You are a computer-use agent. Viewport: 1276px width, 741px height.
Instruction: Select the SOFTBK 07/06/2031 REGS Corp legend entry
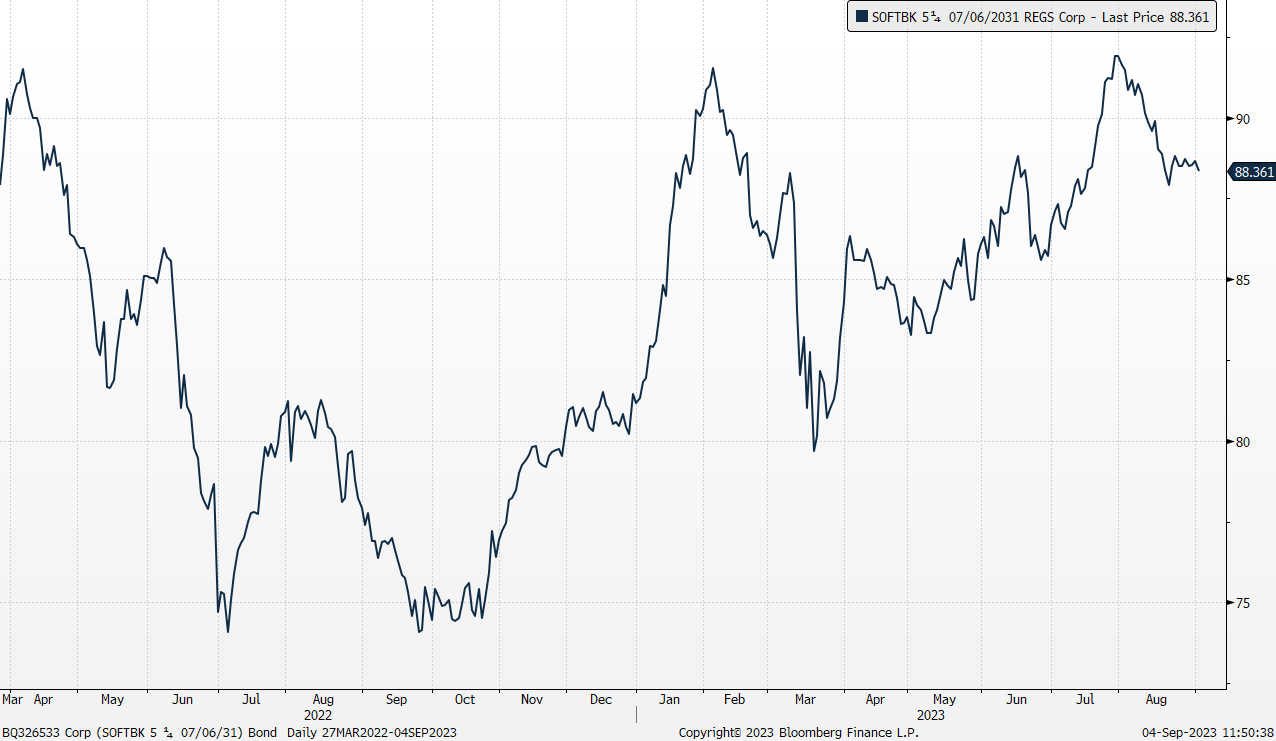(1031, 17)
